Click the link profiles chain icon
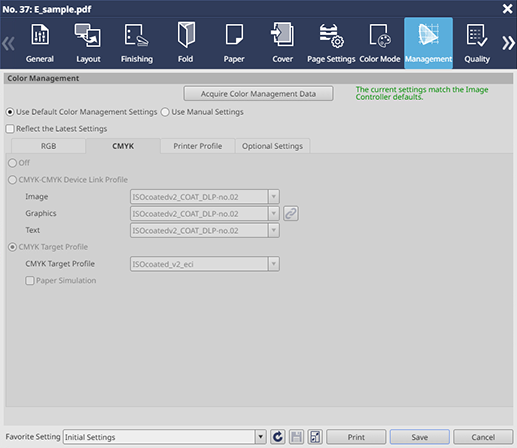The image size is (517, 448). [x=291, y=213]
